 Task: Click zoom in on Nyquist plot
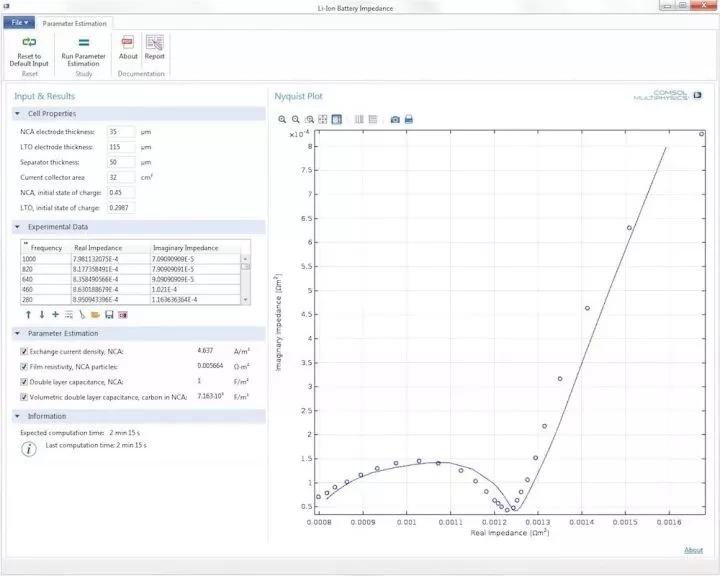tap(283, 119)
